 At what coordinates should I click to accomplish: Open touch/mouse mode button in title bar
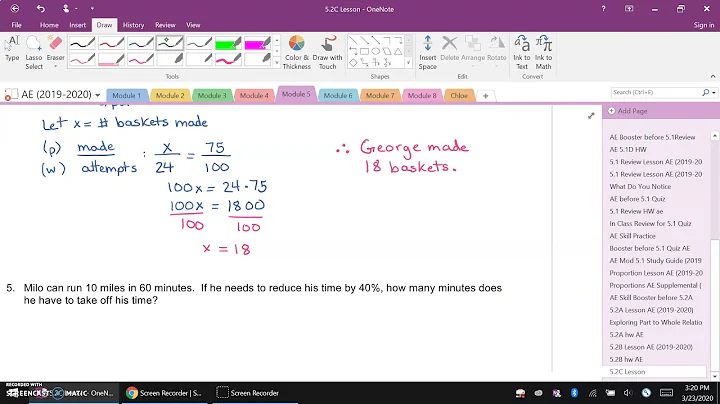(x=68, y=9)
